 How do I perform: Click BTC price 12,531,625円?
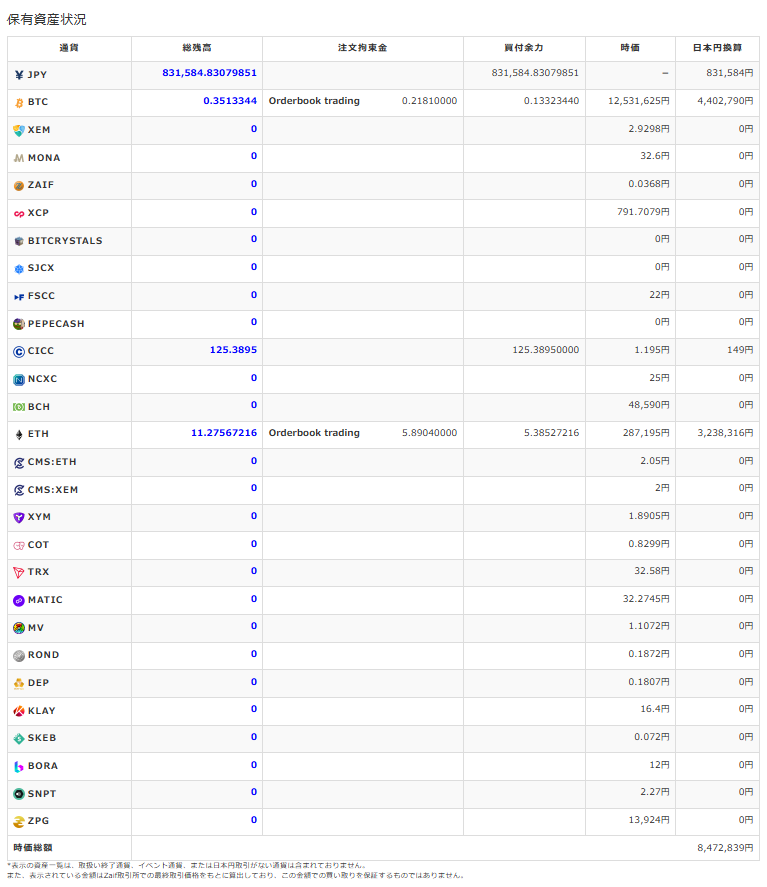(x=639, y=101)
